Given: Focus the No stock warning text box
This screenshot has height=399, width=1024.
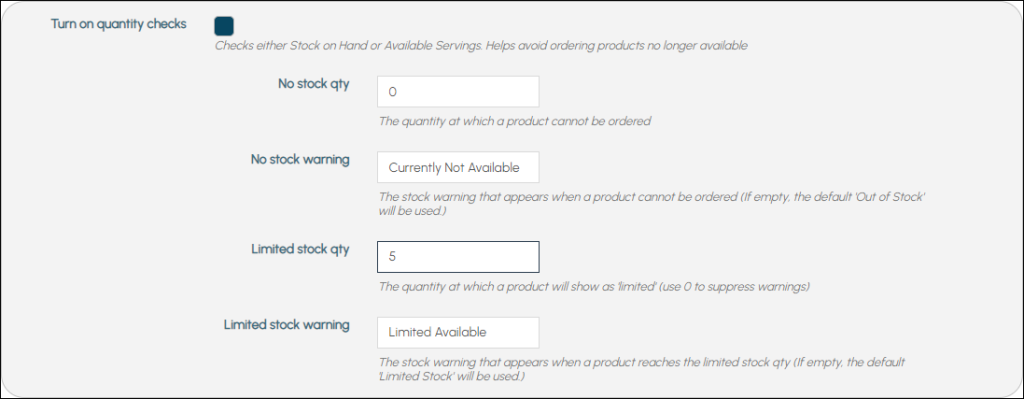Looking at the screenshot, I should (x=458, y=167).
